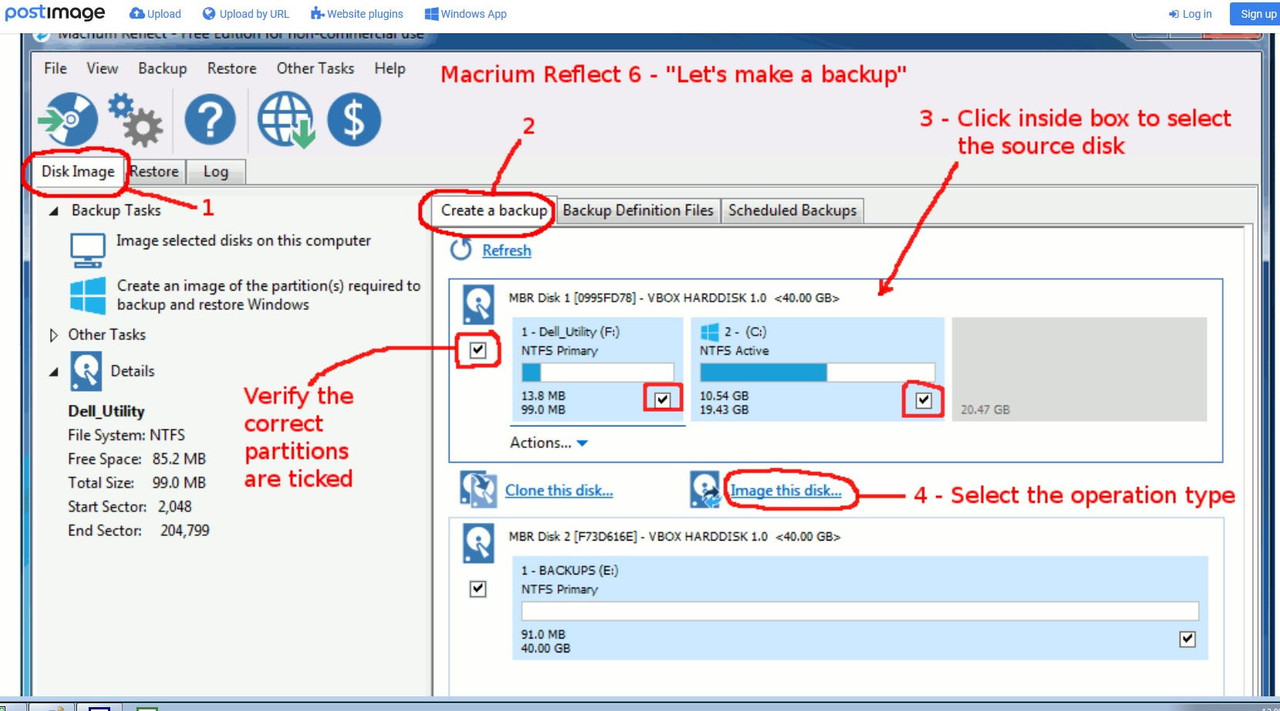Click Upload by URL in Postimage header
Viewport: 1280px width, 711px height.
pyautogui.click(x=246, y=14)
